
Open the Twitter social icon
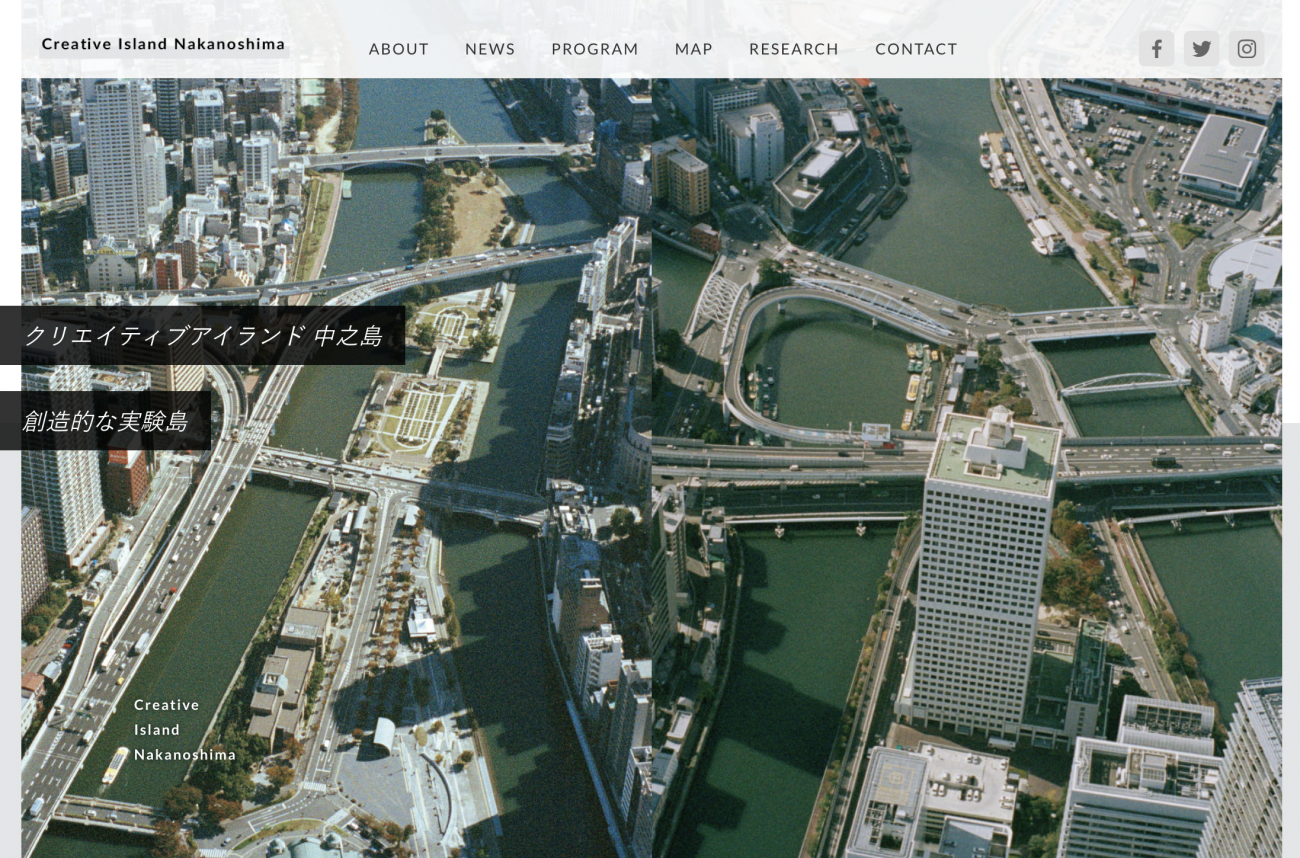click(1202, 48)
